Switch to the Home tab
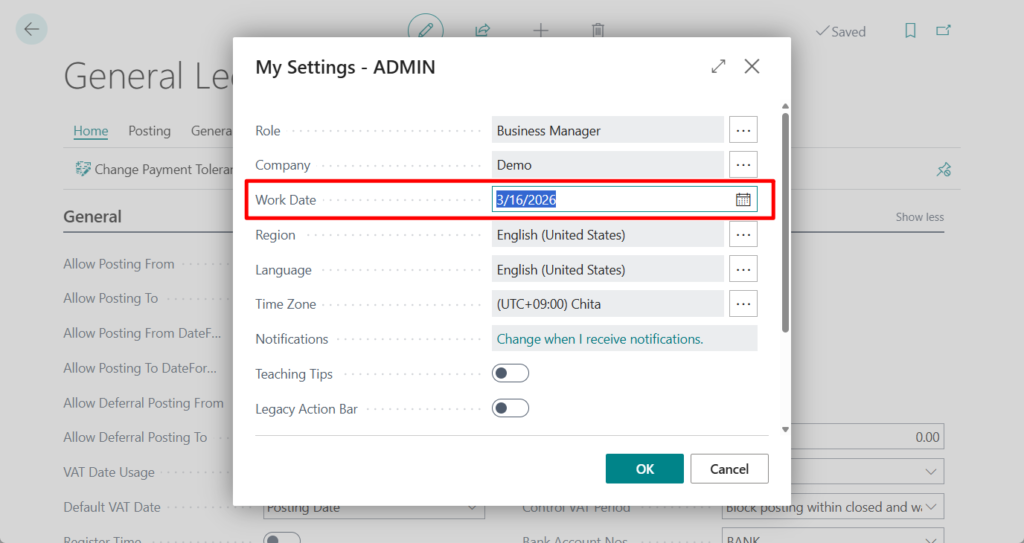 [90, 131]
